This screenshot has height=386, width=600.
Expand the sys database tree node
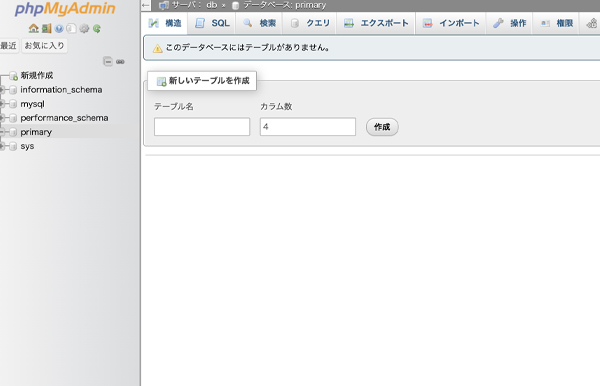pyautogui.click(x=2, y=146)
